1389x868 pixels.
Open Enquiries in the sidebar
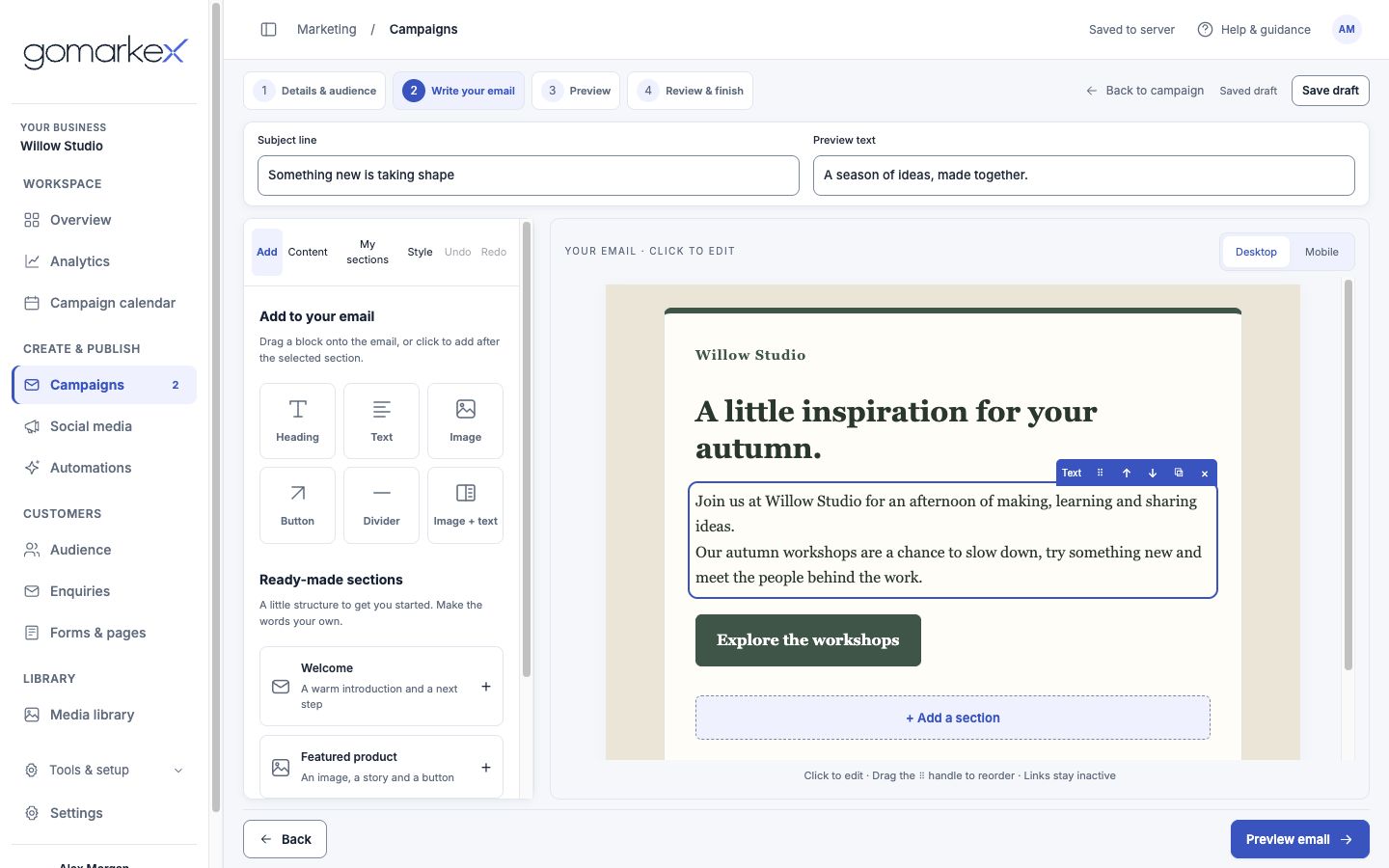104,591
